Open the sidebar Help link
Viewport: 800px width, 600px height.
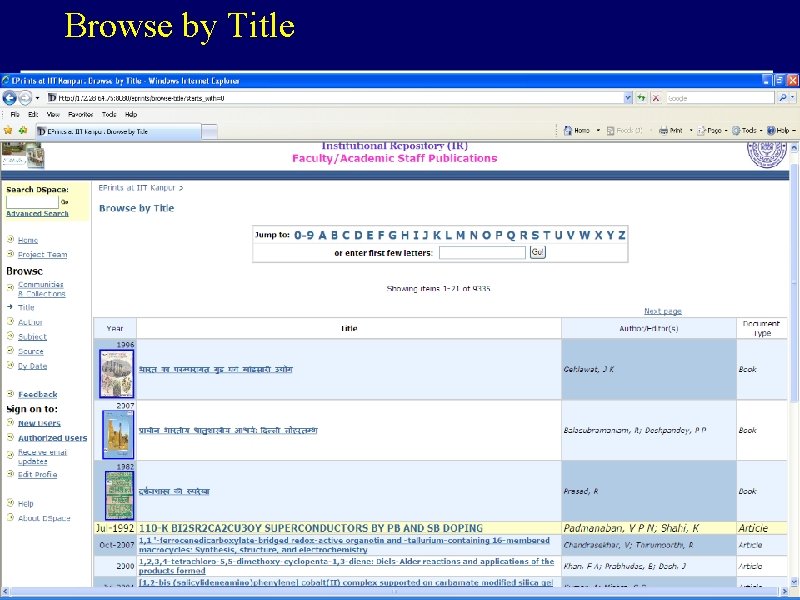(26, 504)
